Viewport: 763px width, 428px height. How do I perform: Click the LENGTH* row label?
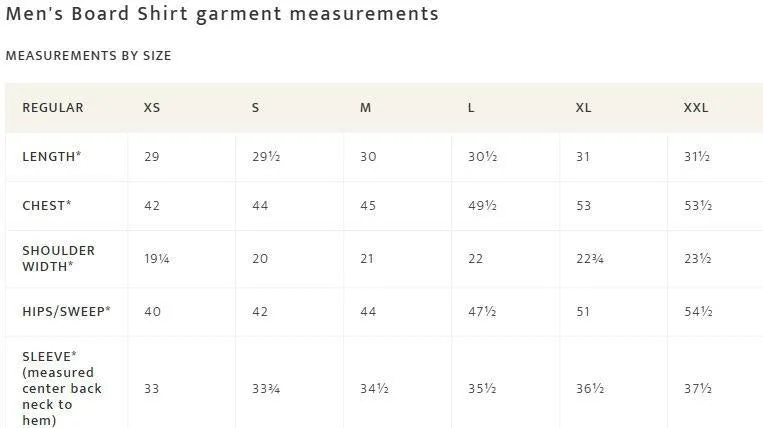coord(52,157)
